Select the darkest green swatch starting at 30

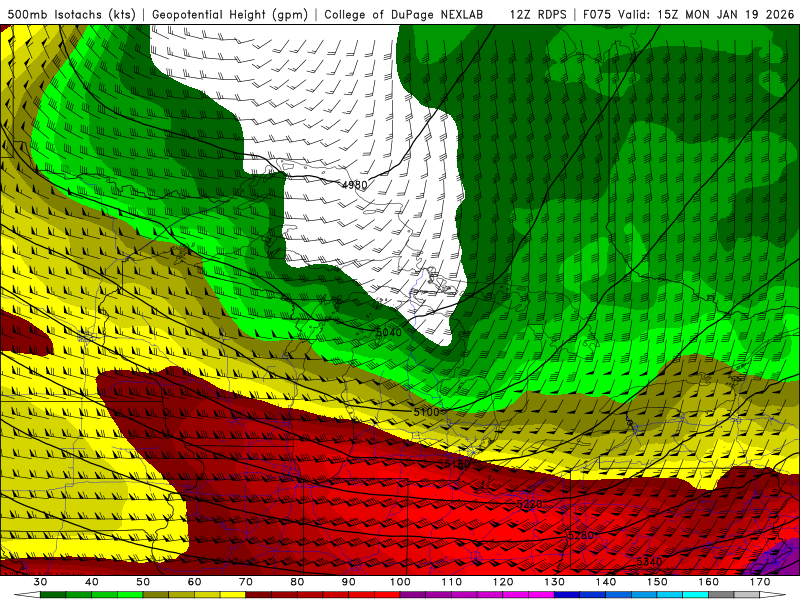tap(53, 594)
